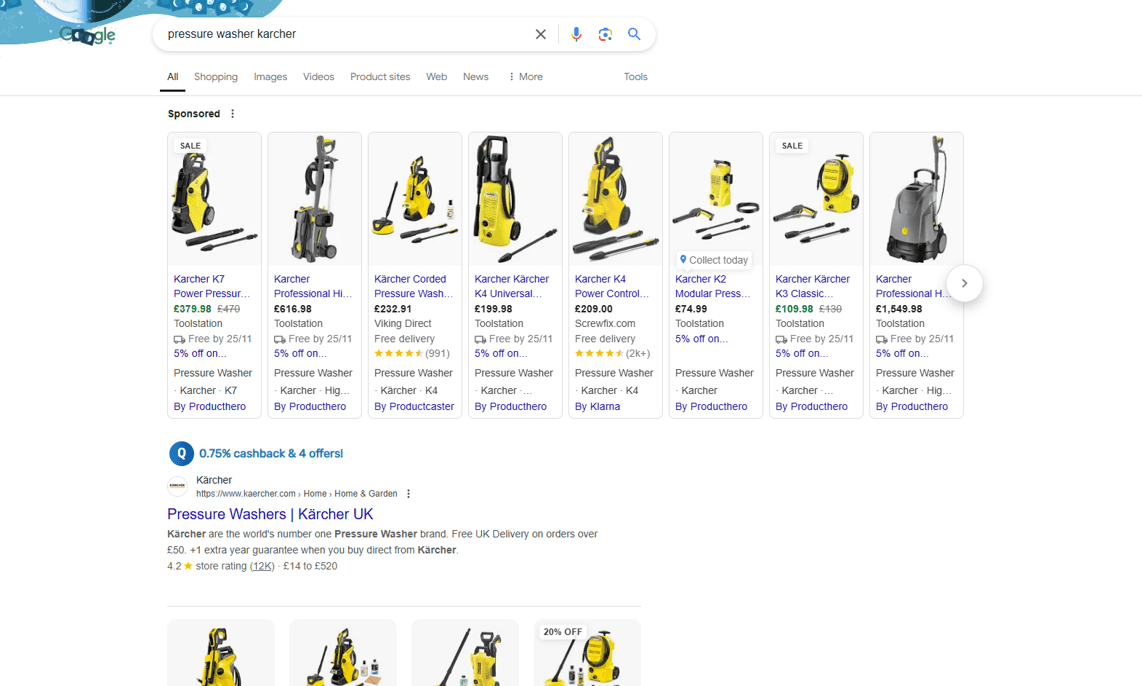Switch to the Images tab
1142x686 pixels.
(x=270, y=76)
